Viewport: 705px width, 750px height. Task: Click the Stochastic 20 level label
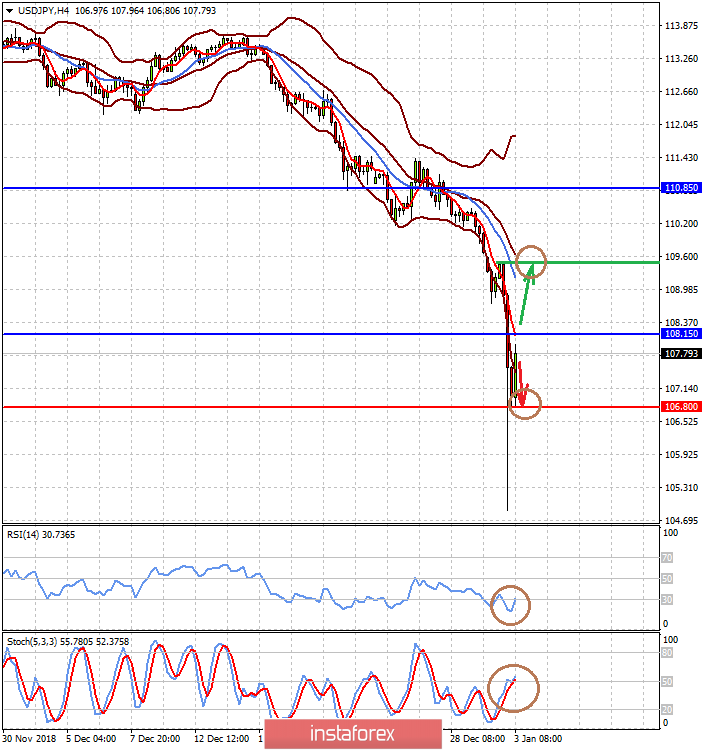667,709
